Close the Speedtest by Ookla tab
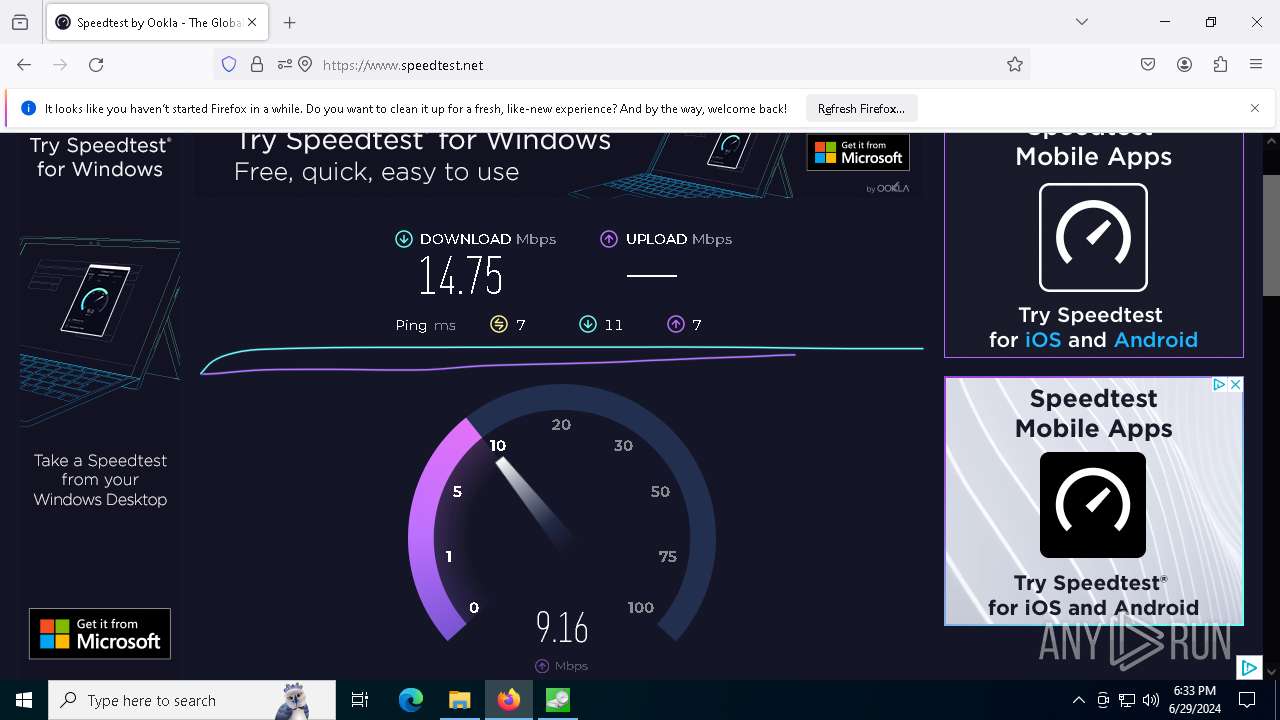 click(x=252, y=22)
